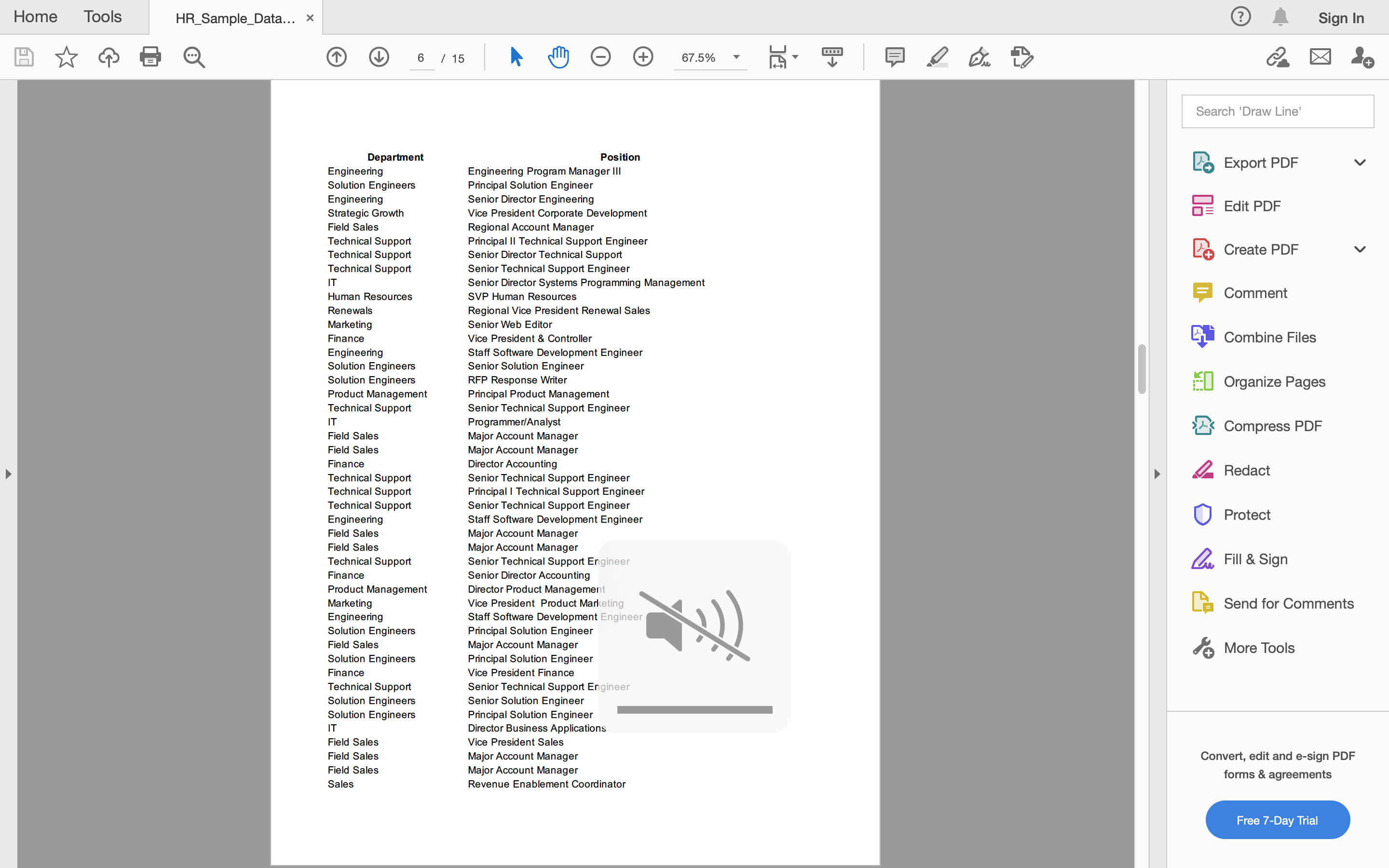Image resolution: width=1389 pixels, height=868 pixels.
Task: Open search with the magnifying glass icon
Action: coord(193,57)
